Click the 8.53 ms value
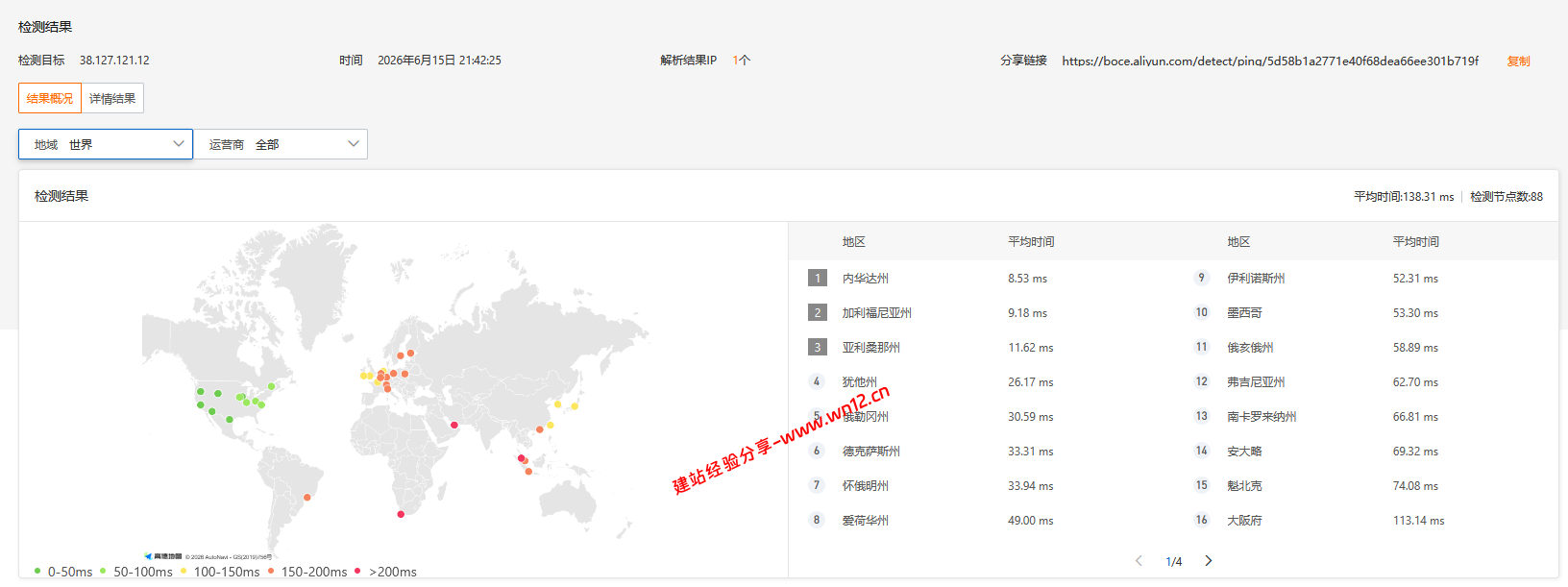Viewport: 1568px width, 587px height. coord(1027,279)
